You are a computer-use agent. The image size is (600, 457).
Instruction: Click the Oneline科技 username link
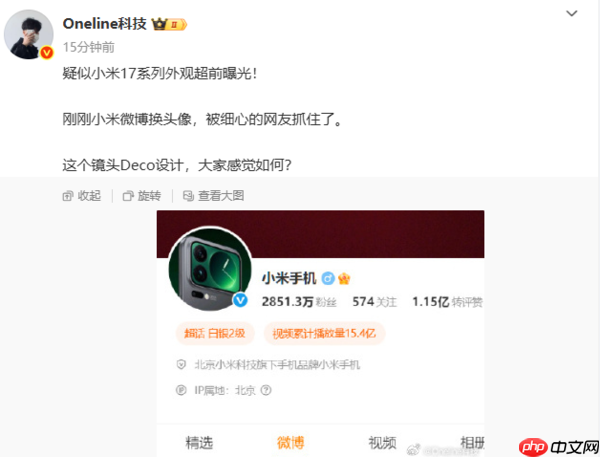104,24
